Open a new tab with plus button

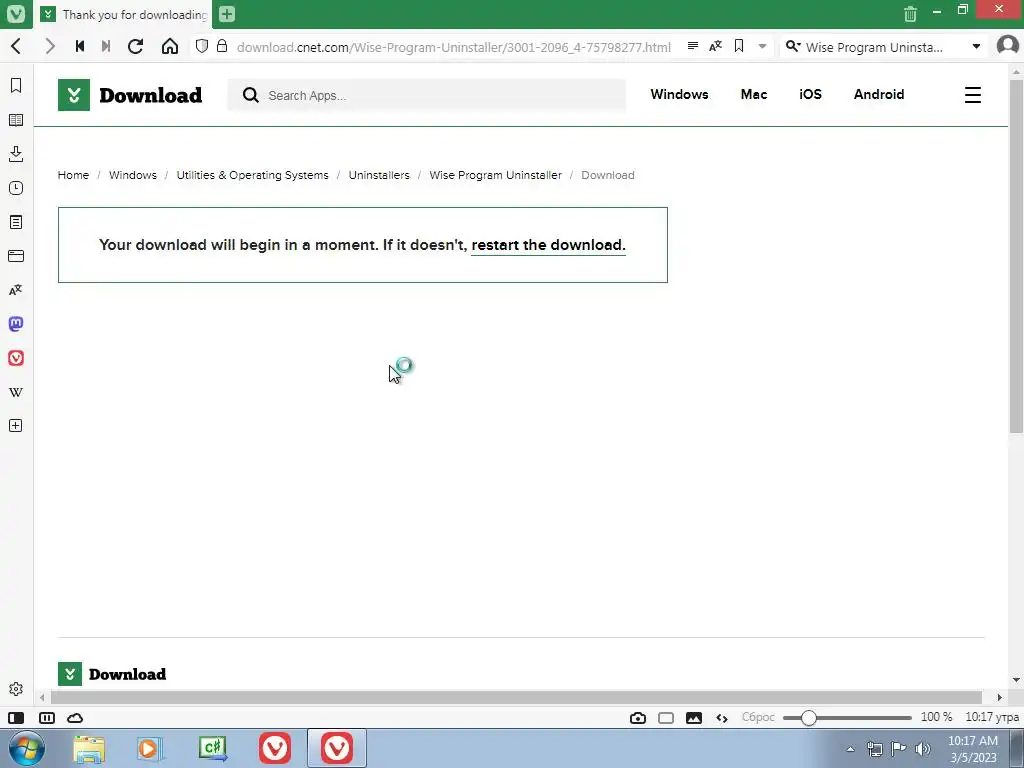(x=227, y=14)
